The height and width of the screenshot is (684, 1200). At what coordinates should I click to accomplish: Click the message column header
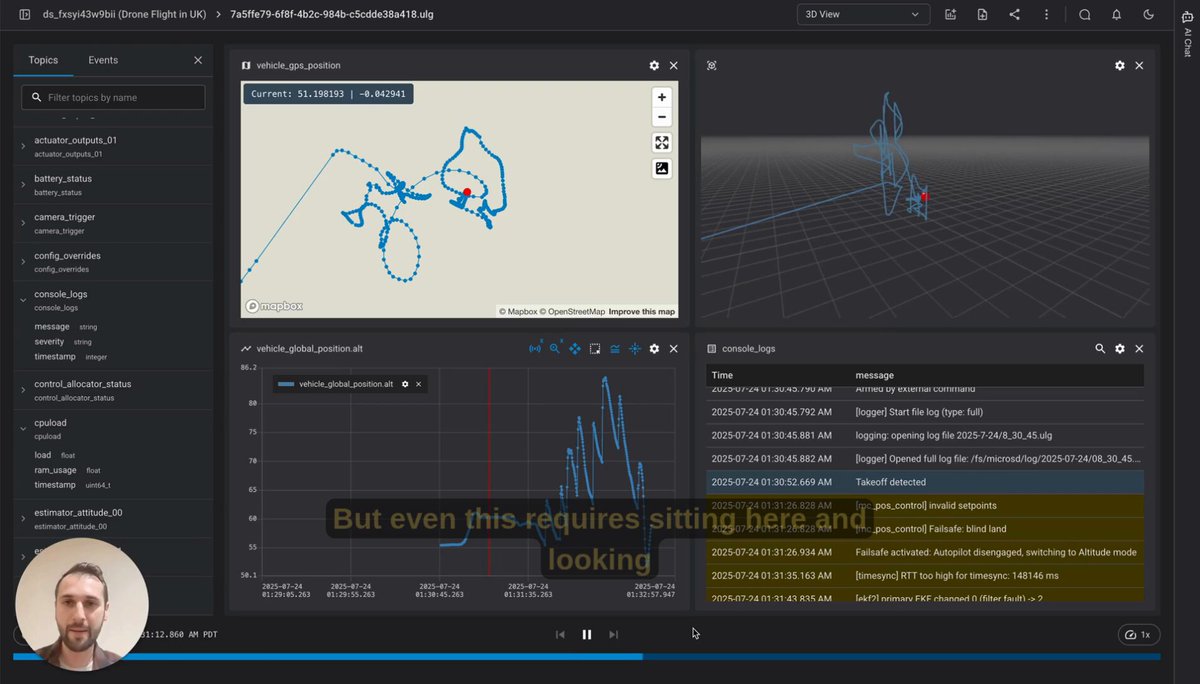tap(875, 375)
